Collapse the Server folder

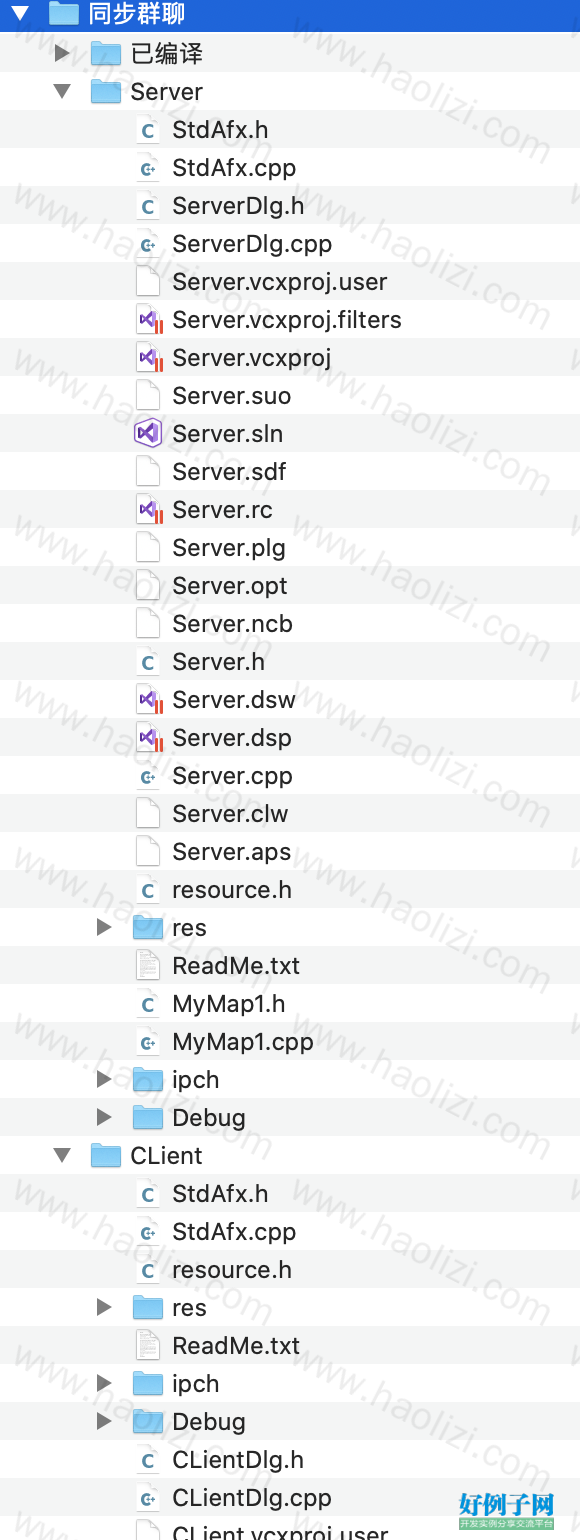[x=62, y=91]
